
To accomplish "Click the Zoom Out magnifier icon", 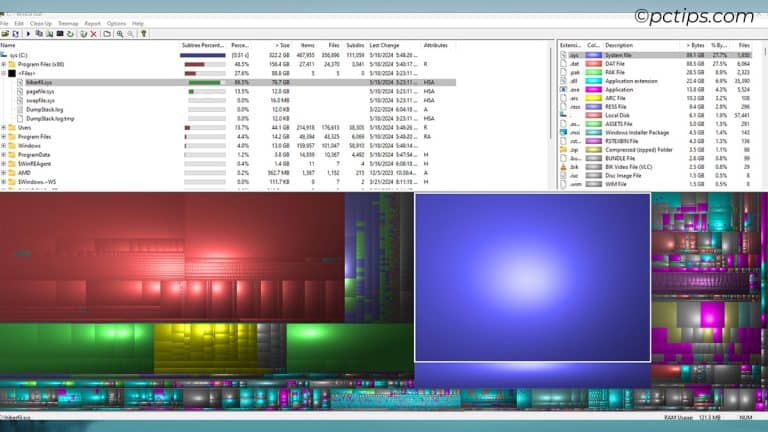I will pyautogui.click(x=131, y=33).
